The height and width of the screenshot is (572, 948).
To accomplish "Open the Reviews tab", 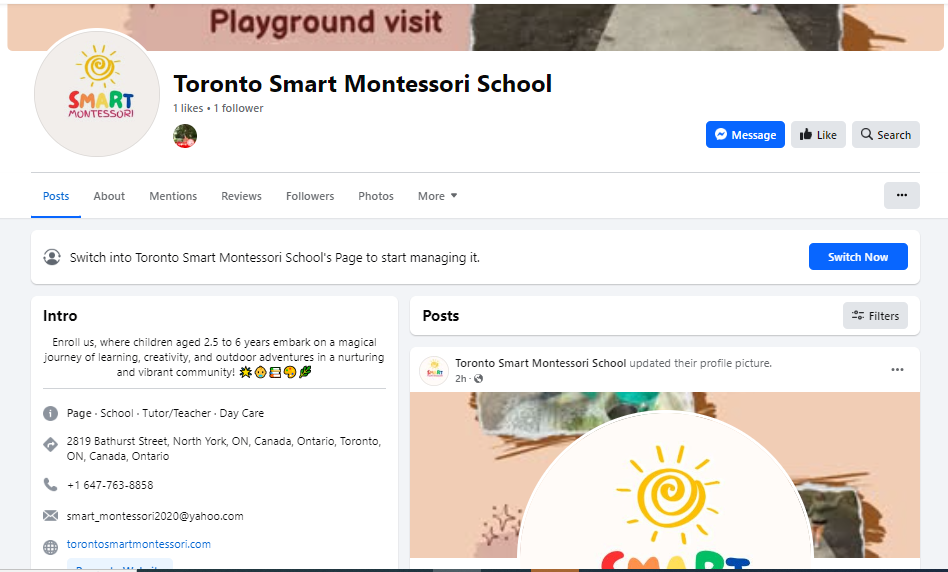I will coord(241,196).
